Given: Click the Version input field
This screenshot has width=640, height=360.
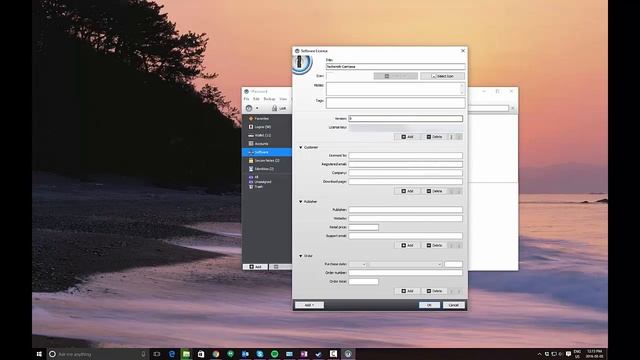Looking at the screenshot, I should 405,118.
